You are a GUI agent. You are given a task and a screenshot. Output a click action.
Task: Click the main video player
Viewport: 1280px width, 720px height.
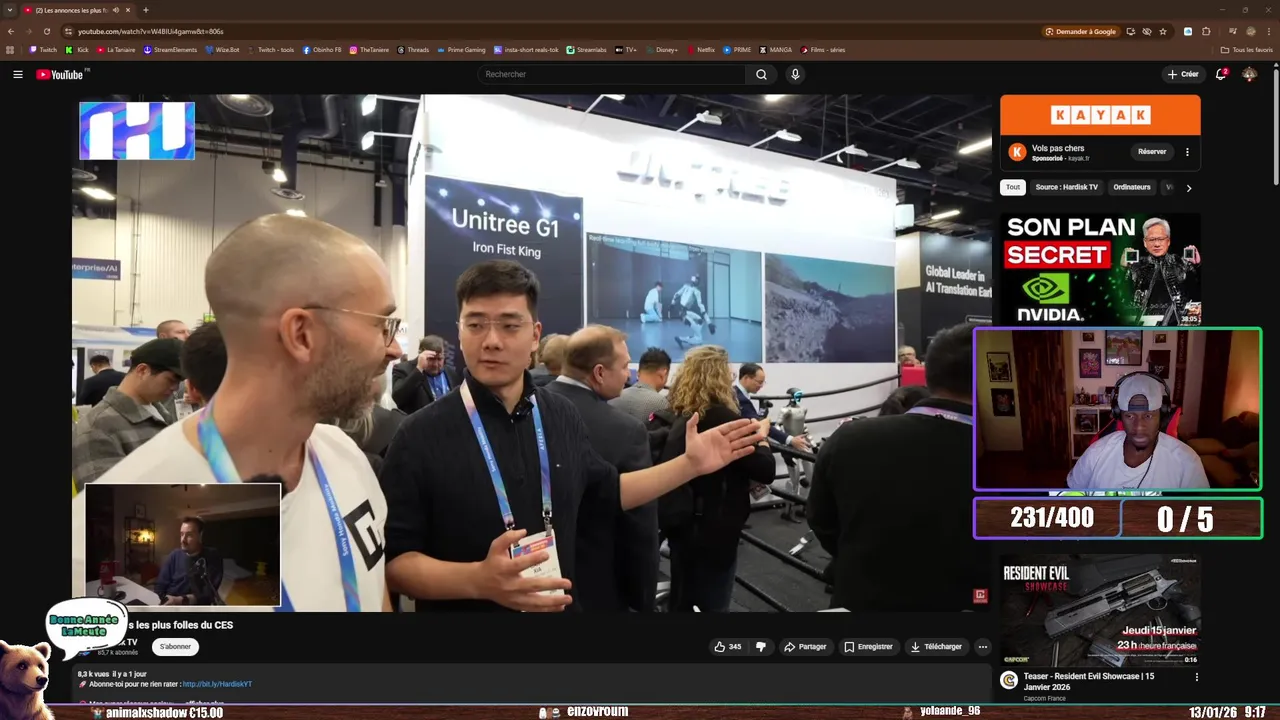(x=531, y=353)
